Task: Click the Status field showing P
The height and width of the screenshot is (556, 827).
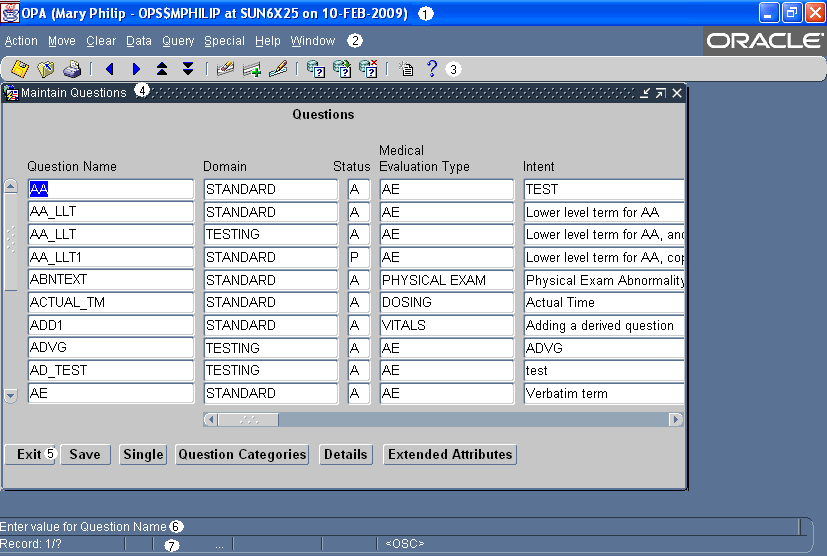Action: click(x=359, y=257)
